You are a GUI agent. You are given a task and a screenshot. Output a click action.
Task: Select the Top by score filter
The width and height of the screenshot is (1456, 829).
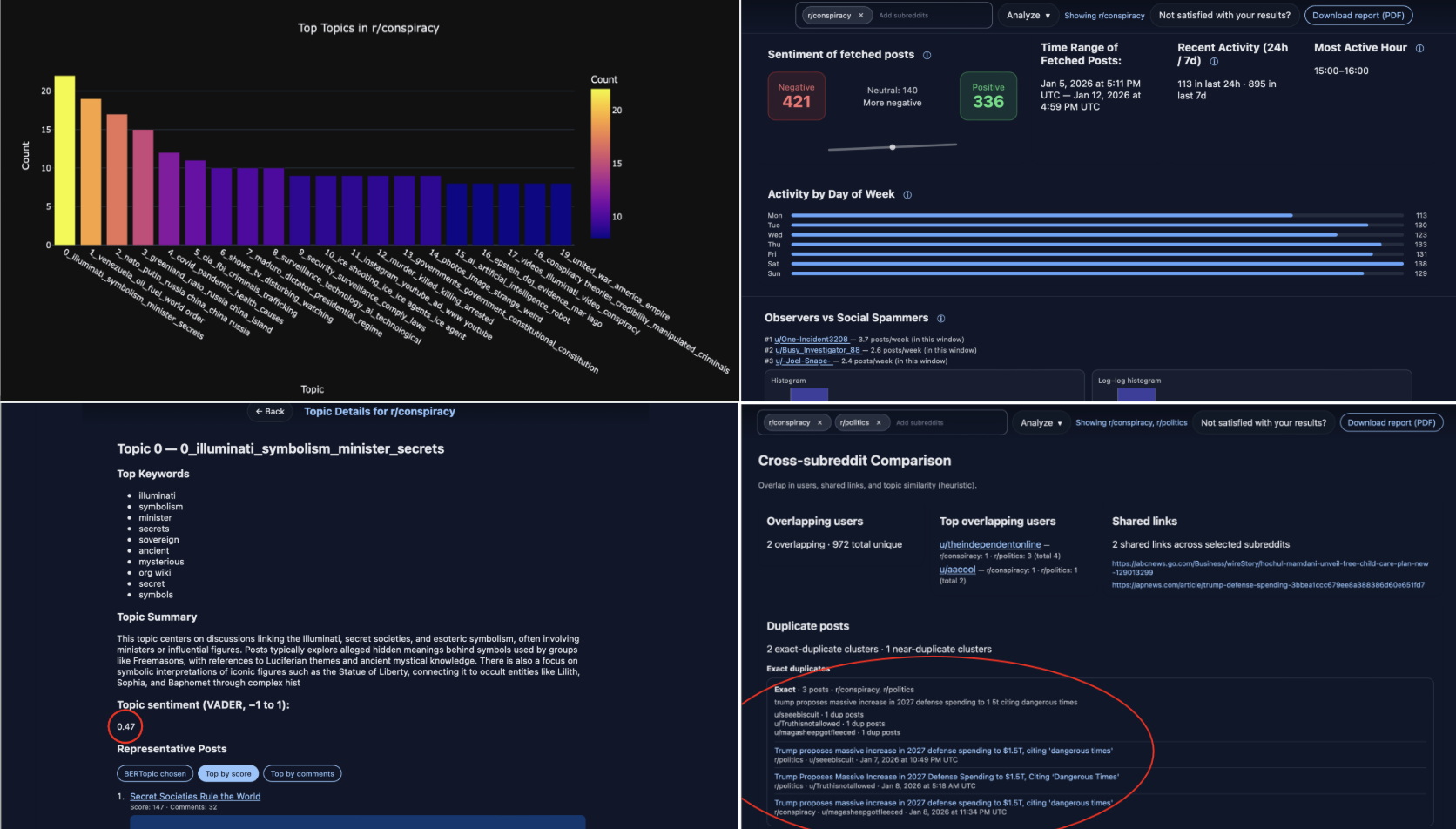pos(228,773)
